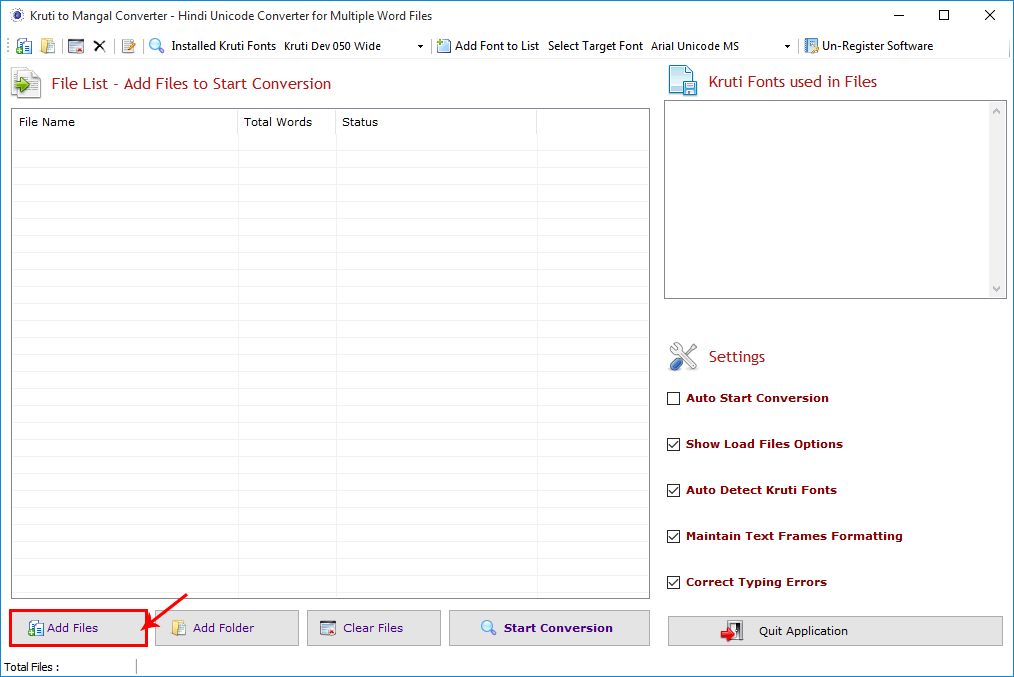Start Conversion button click
Image resolution: width=1014 pixels, height=677 pixels.
pyautogui.click(x=549, y=628)
